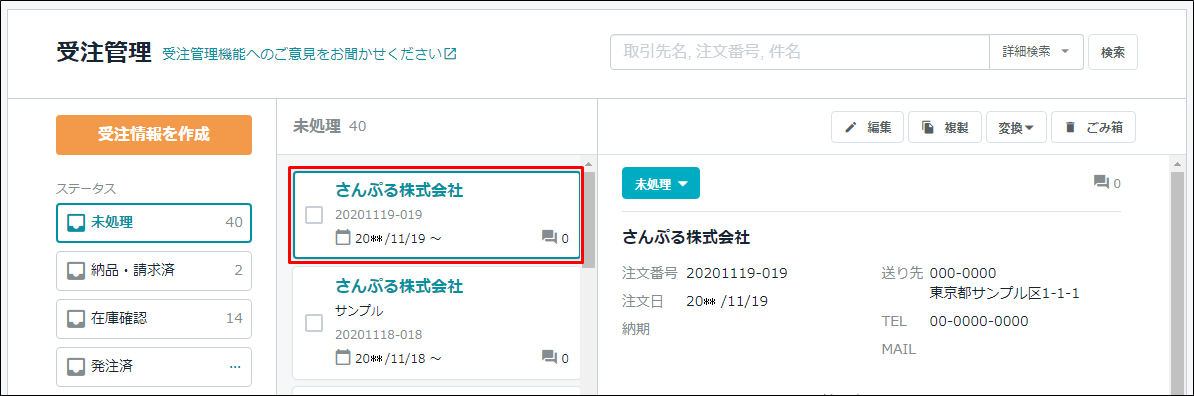
Task: Open さんぷる株式会社 order card 20201118-018
Action: 436,323
